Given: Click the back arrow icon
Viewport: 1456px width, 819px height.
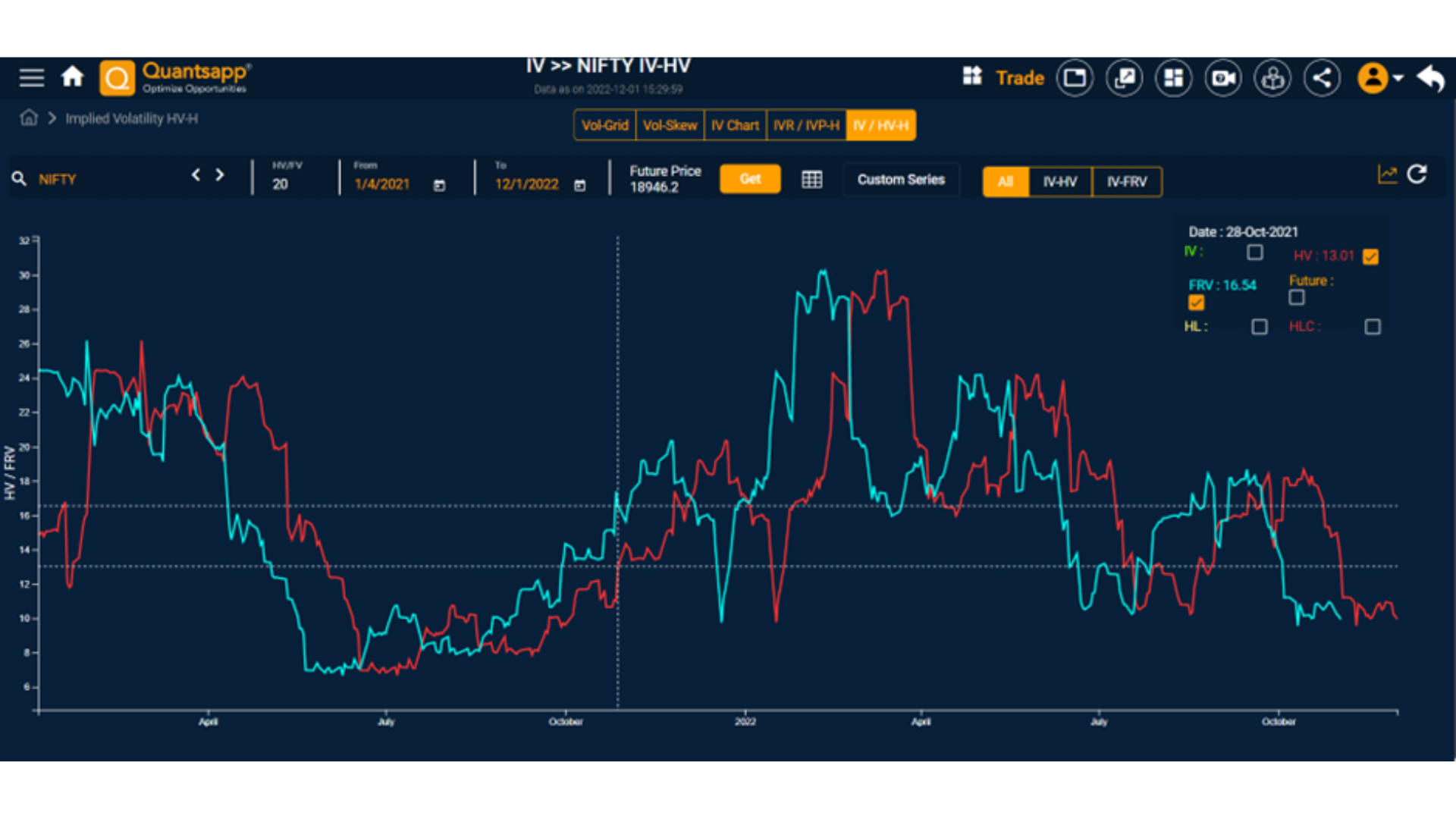Looking at the screenshot, I should point(1431,78).
